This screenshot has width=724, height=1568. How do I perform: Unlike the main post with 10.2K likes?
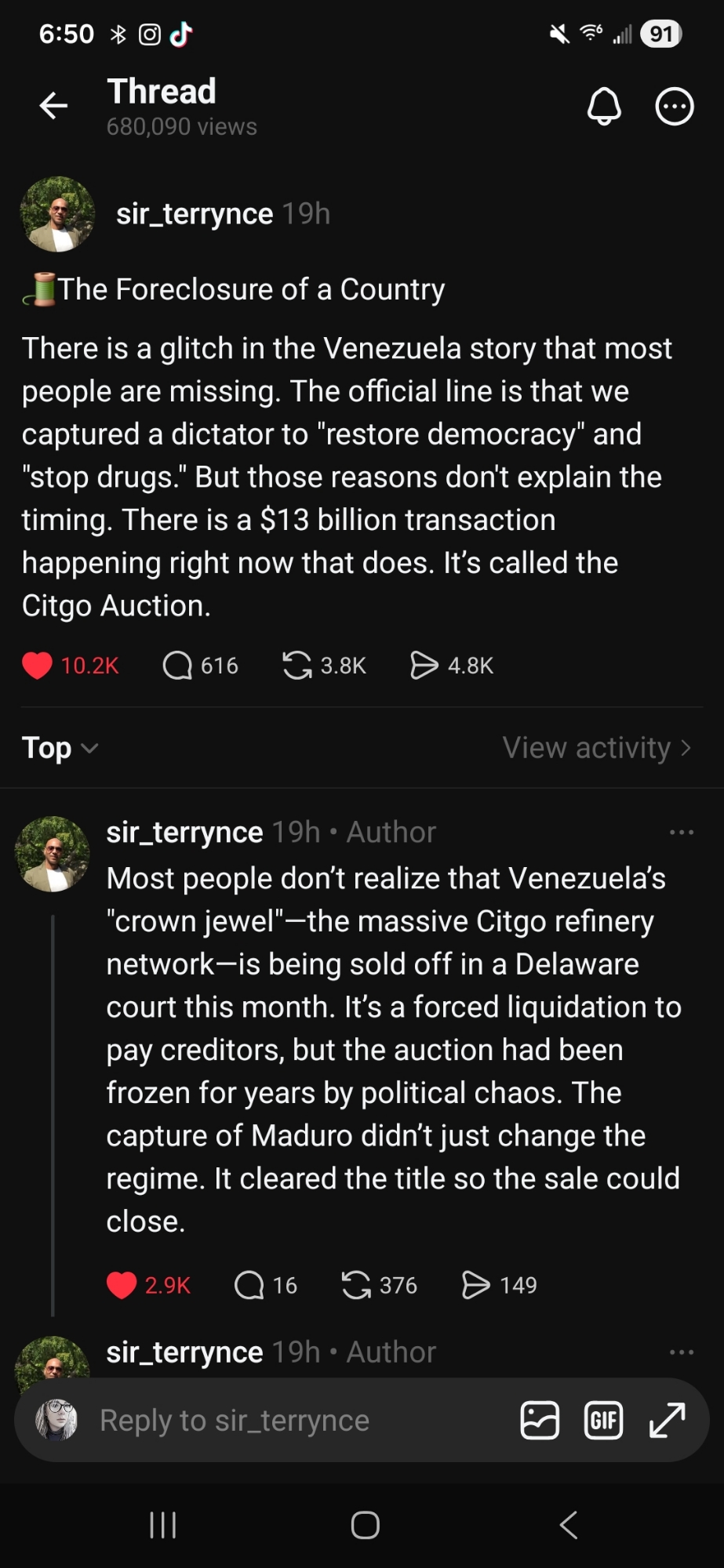point(37,666)
